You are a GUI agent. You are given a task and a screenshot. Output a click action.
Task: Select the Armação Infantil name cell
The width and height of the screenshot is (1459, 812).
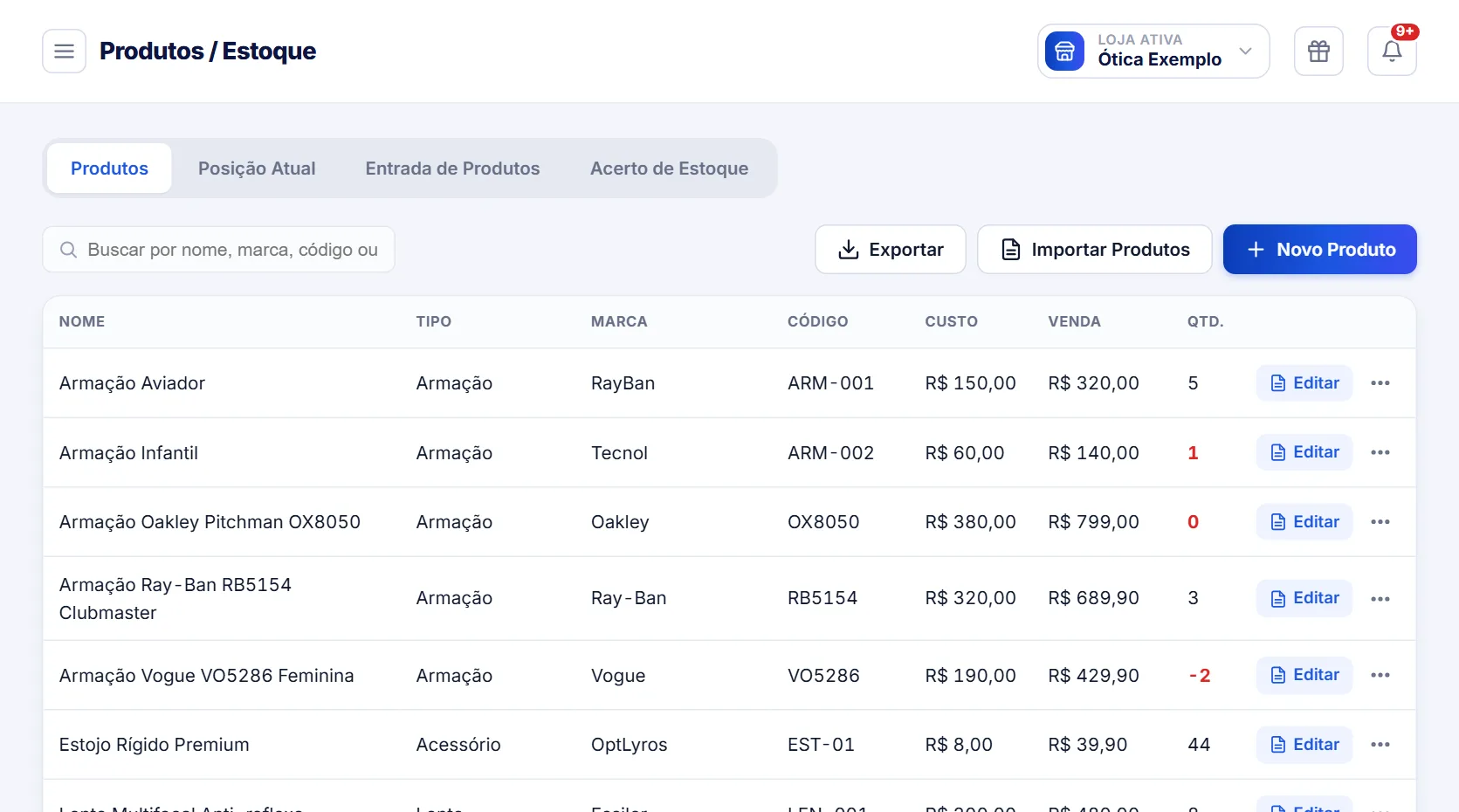coord(128,453)
